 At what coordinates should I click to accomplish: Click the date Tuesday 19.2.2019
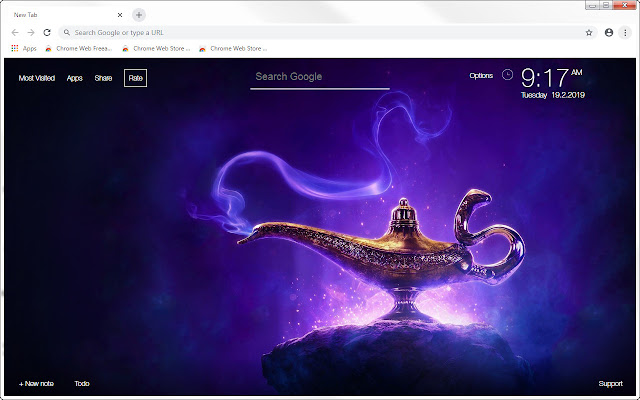coord(553,95)
